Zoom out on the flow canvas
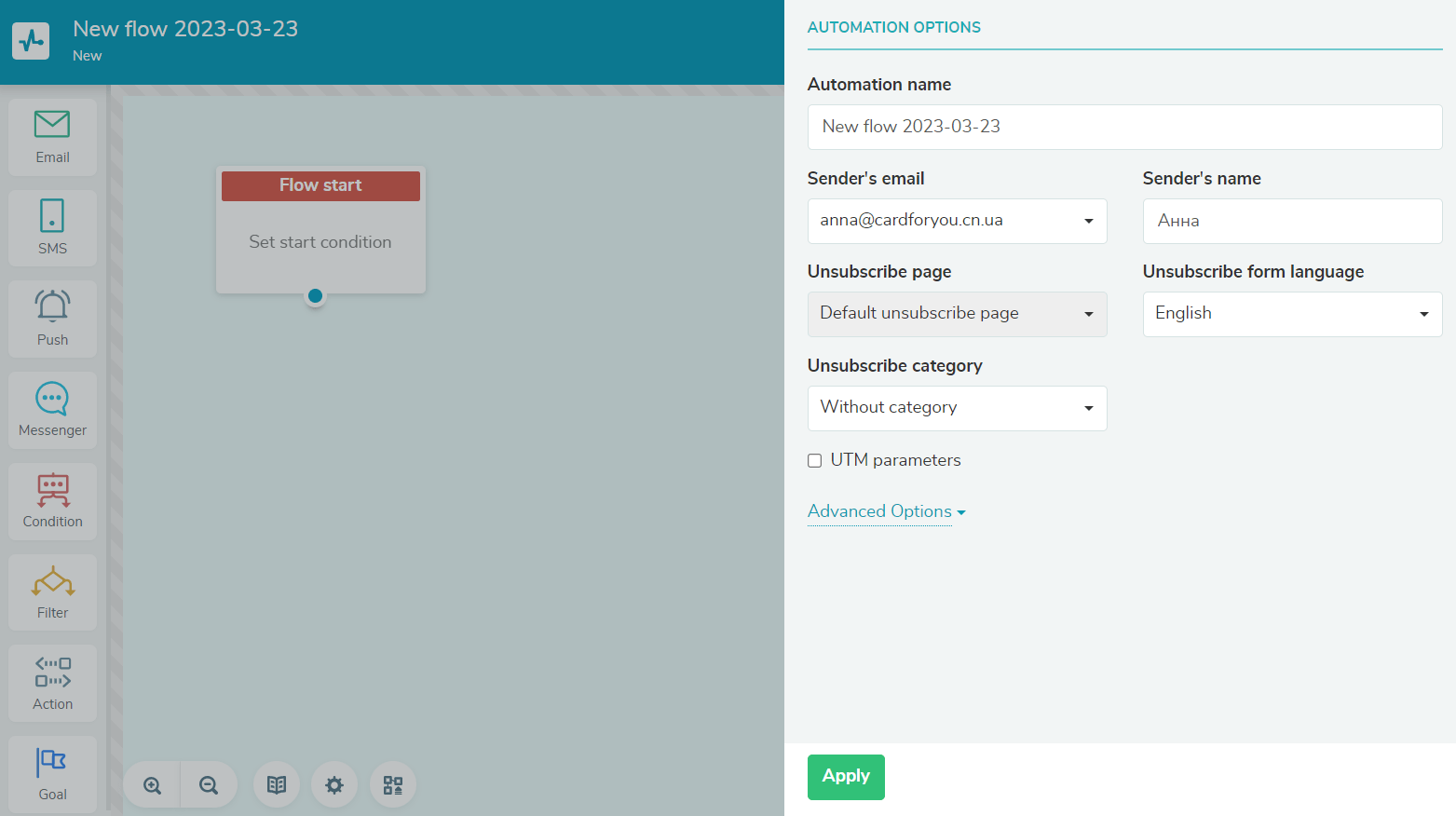 [x=209, y=785]
